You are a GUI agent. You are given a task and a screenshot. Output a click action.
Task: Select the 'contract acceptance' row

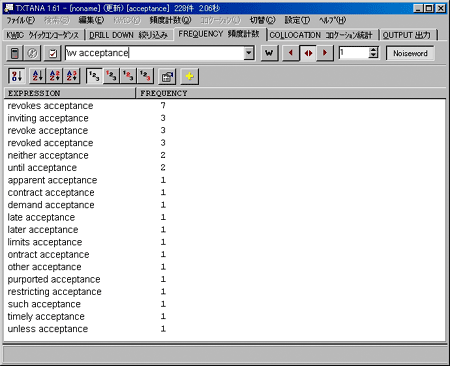point(224,192)
